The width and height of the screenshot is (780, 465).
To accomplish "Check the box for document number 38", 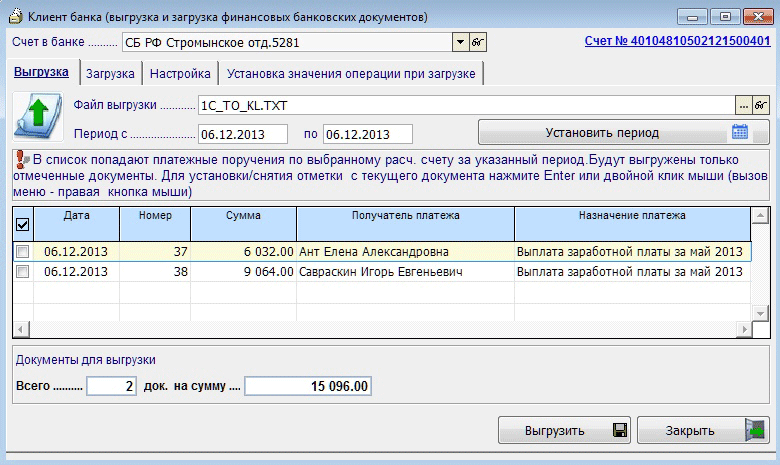I will 22,272.
